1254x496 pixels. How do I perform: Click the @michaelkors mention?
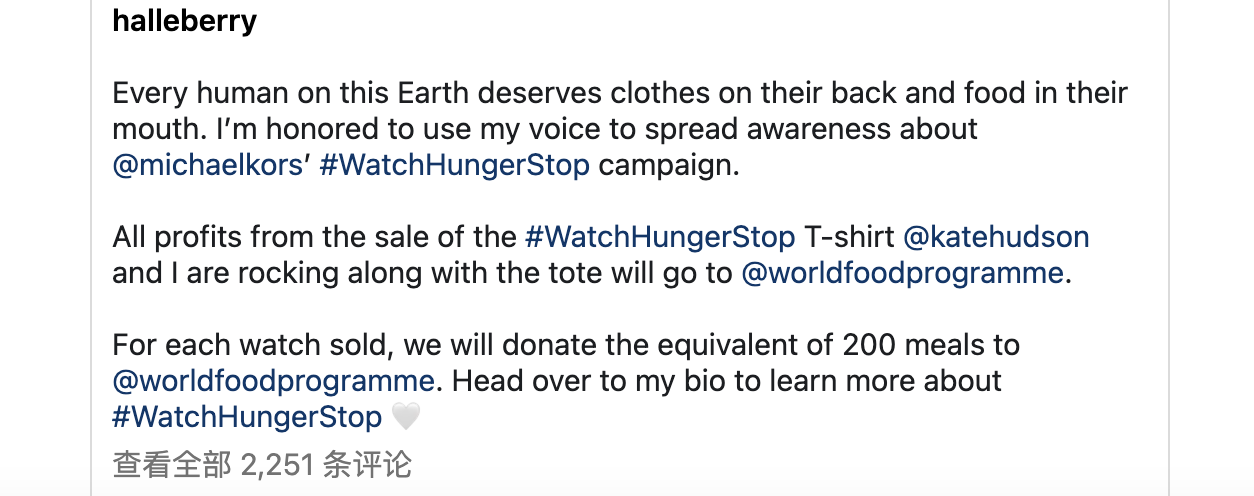click(x=208, y=165)
